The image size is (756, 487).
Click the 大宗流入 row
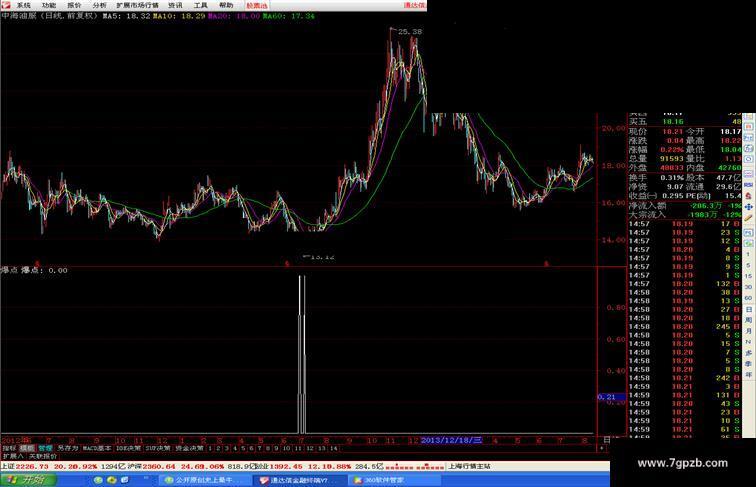(685, 215)
